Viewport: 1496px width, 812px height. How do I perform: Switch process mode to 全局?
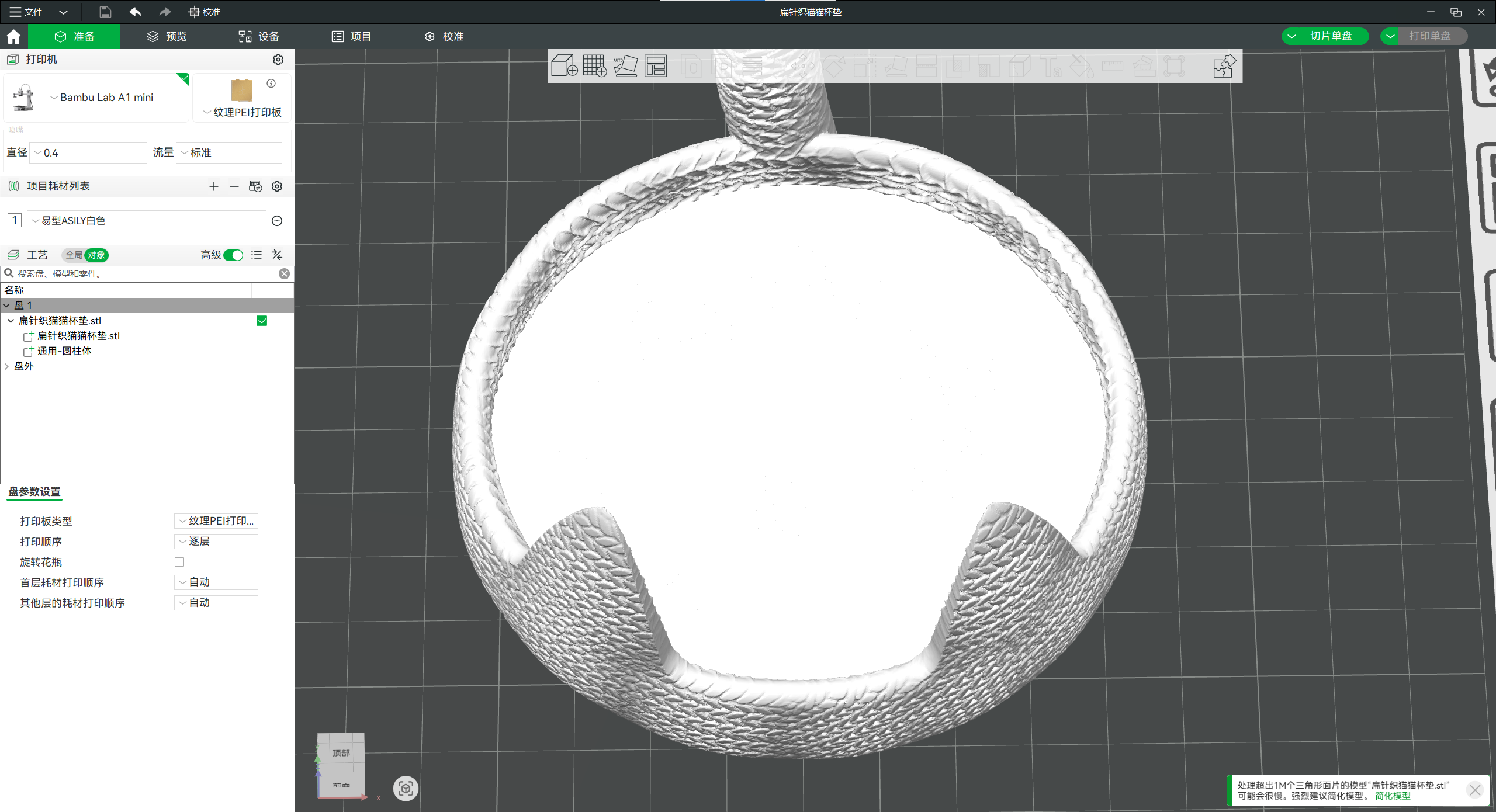(x=74, y=255)
